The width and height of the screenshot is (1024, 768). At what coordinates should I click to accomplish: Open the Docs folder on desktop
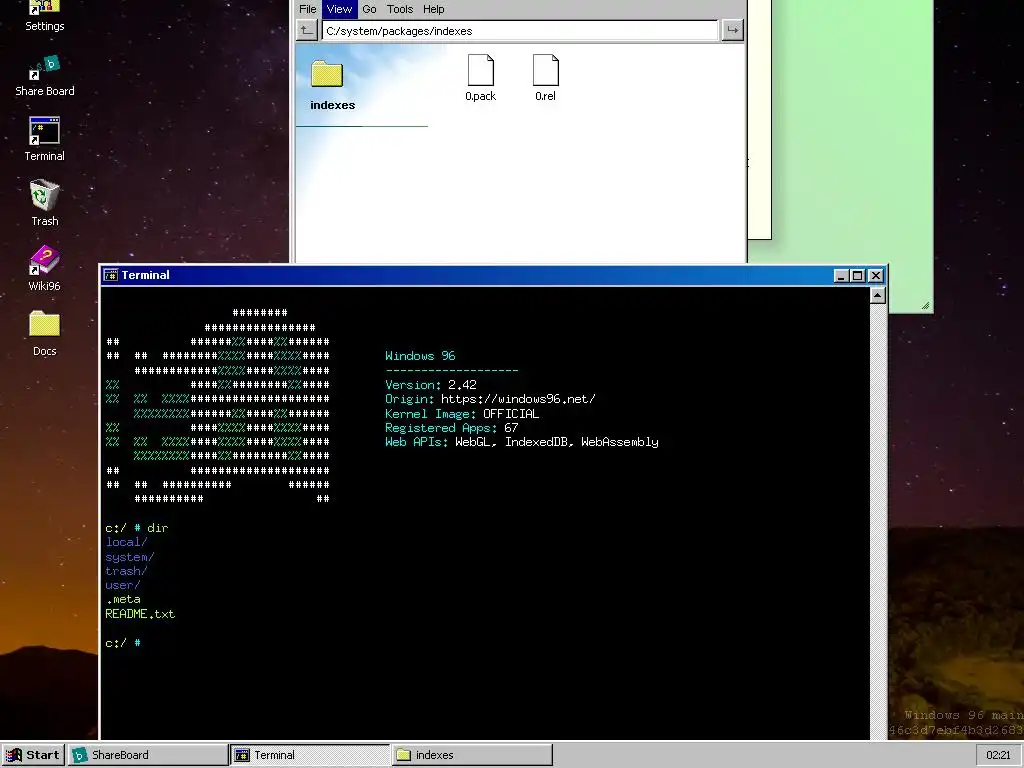[44, 333]
